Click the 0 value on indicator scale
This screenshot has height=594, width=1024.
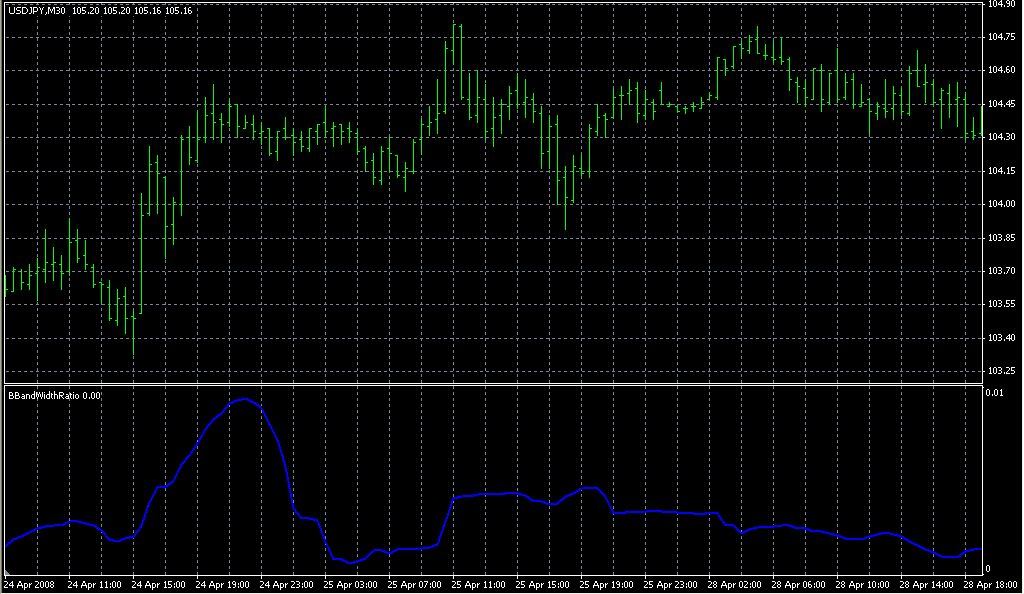(x=987, y=569)
